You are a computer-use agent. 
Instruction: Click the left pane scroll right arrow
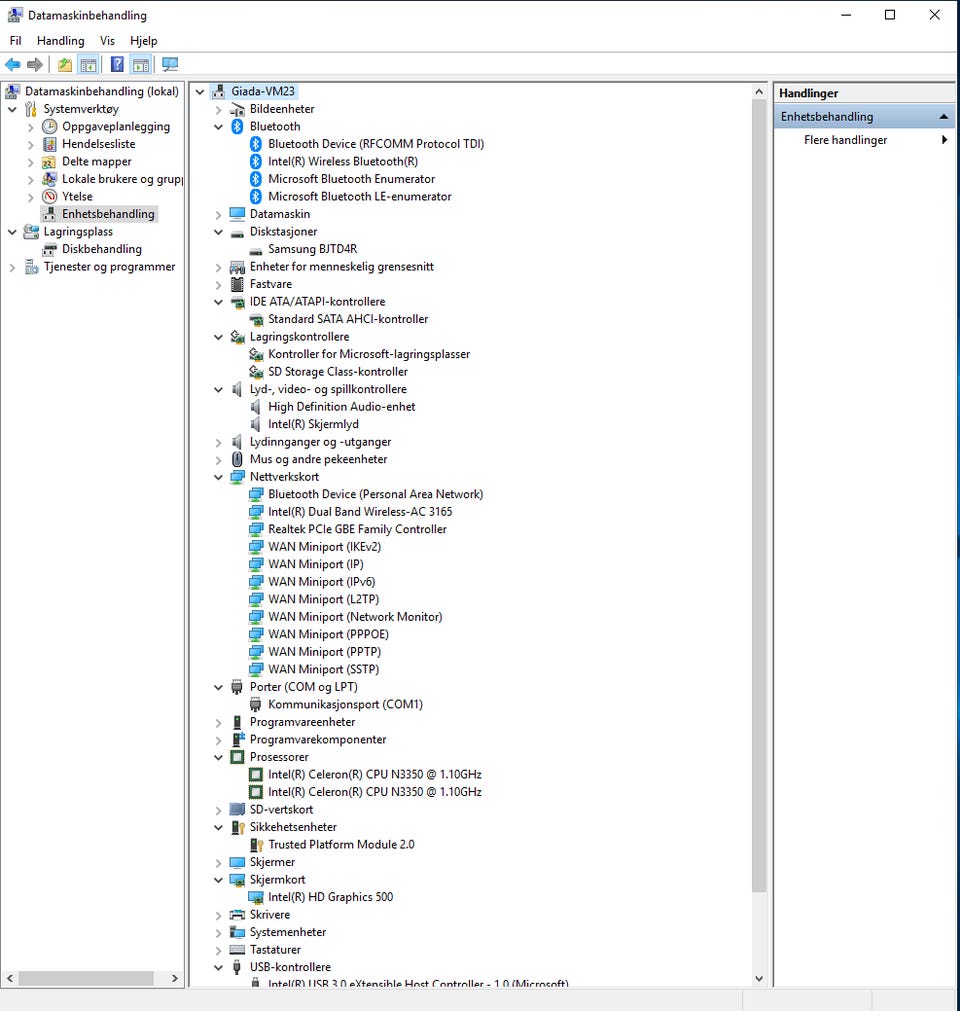pos(175,978)
